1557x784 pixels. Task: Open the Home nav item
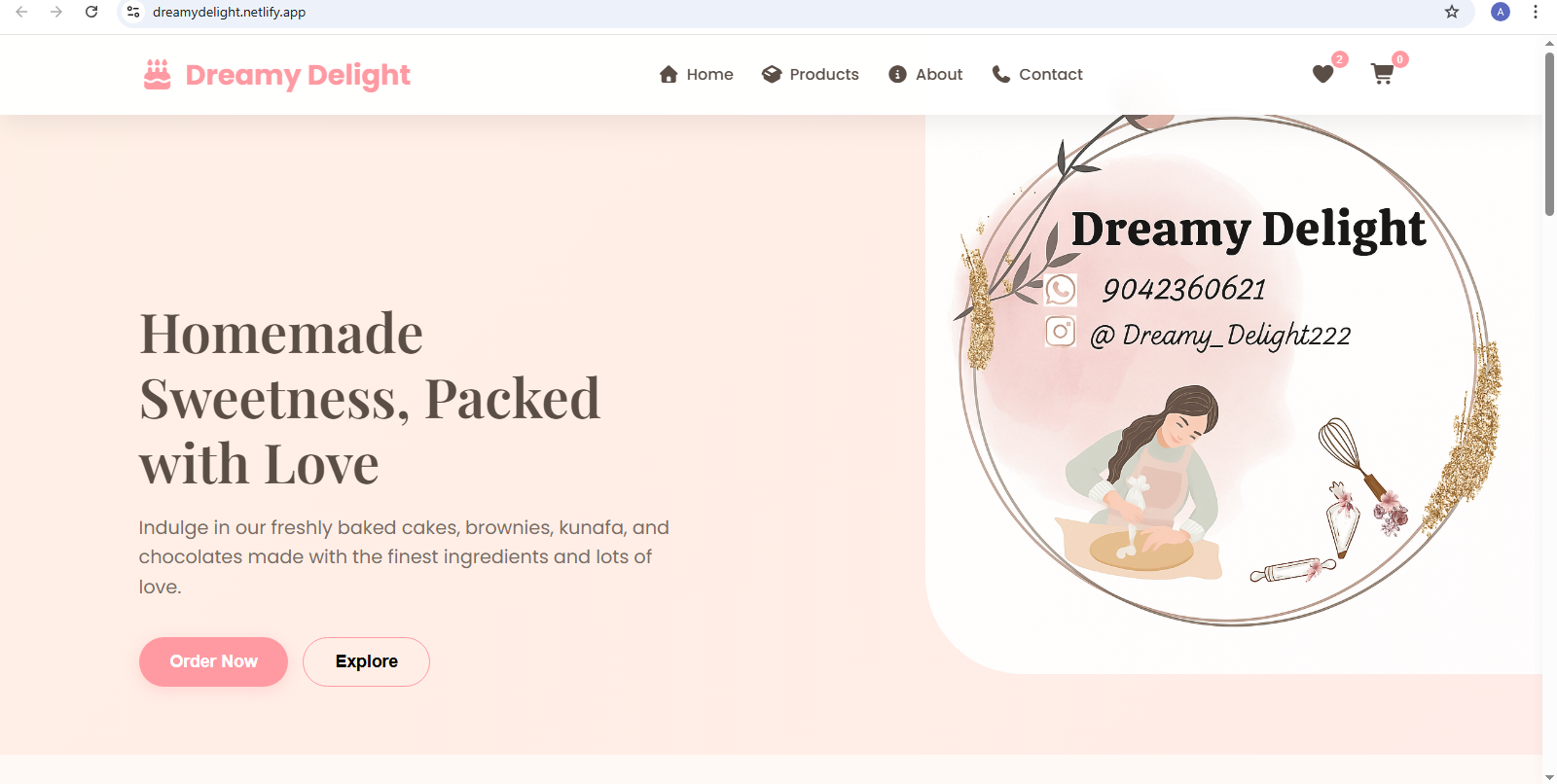[x=696, y=74]
